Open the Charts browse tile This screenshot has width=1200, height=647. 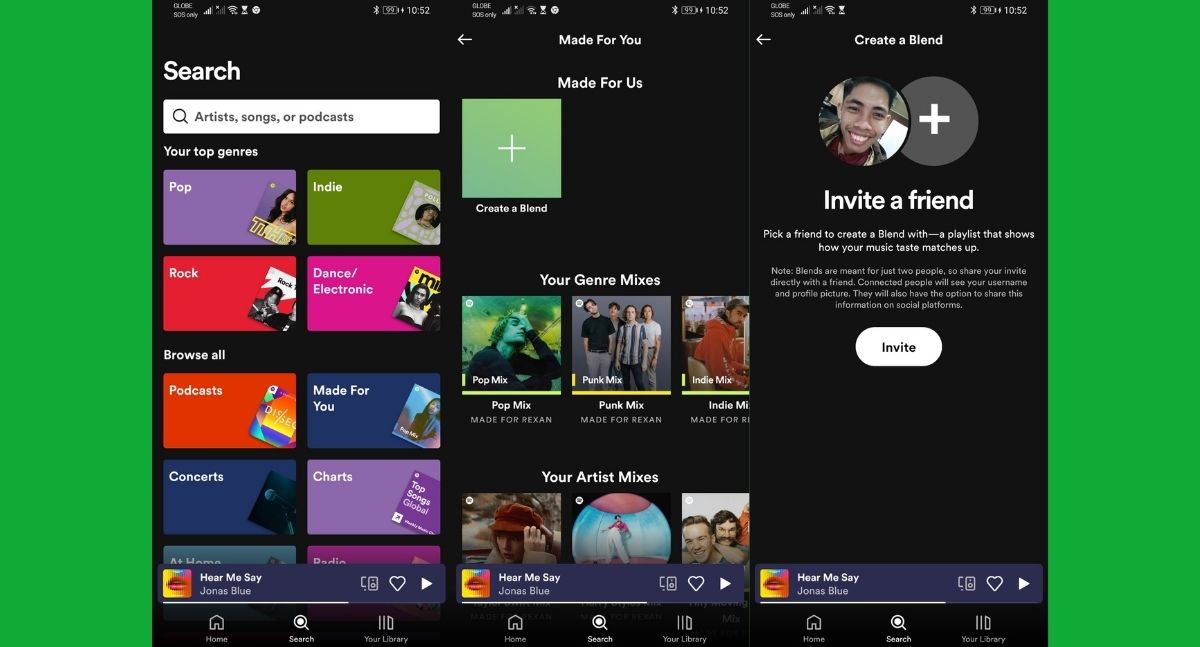(x=373, y=497)
